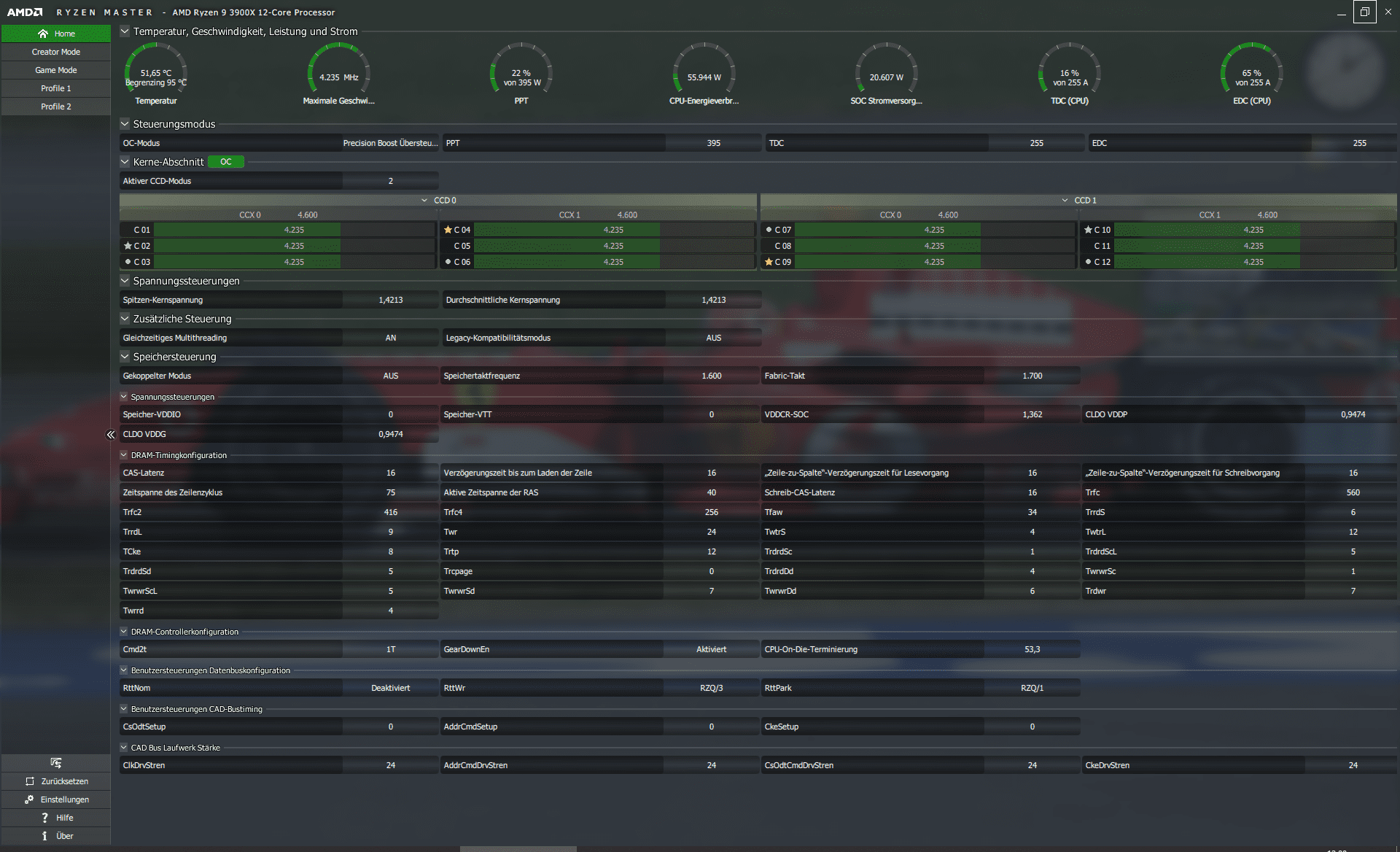Collapse the Speichersteuerung section
The image size is (1400, 852).
[125, 357]
